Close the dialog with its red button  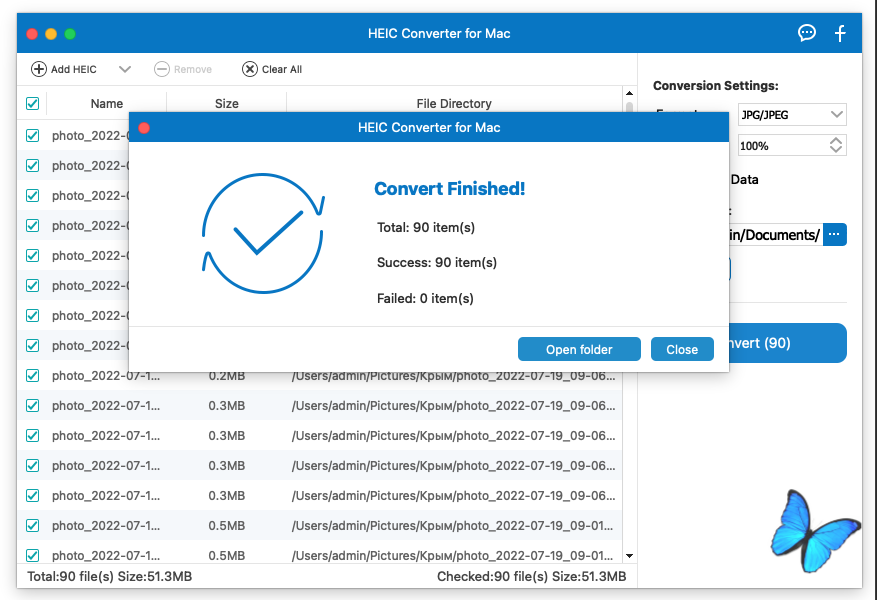(144, 128)
